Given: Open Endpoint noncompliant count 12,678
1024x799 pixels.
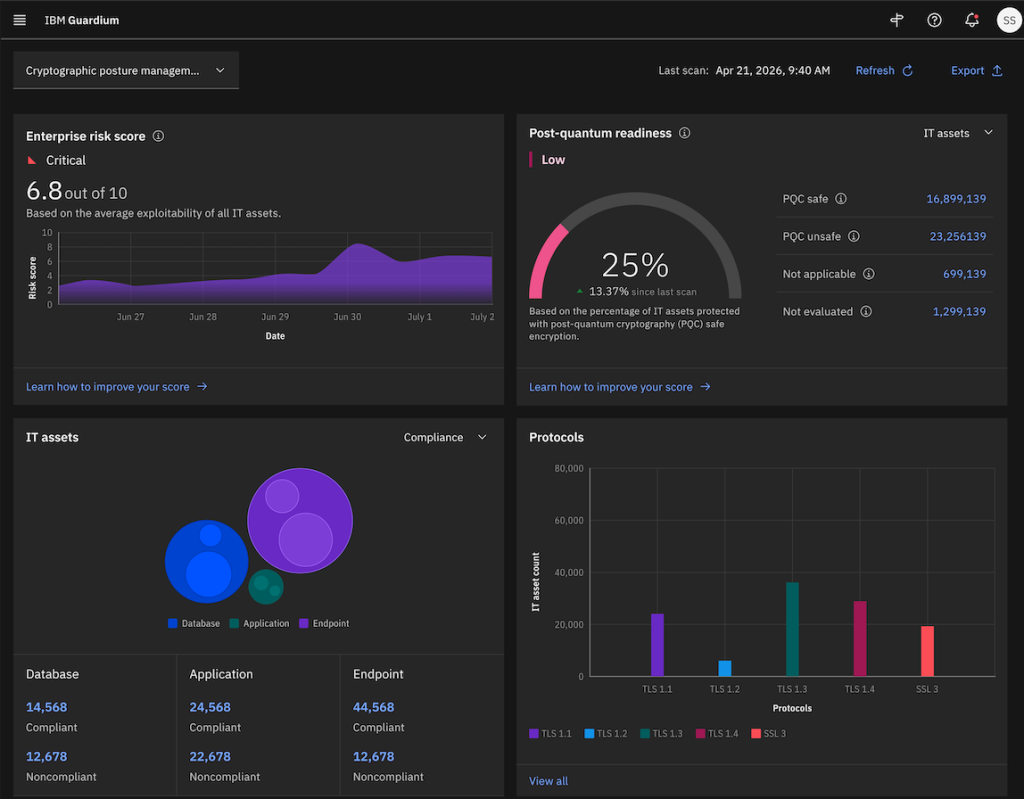Looking at the screenshot, I should 374,757.
